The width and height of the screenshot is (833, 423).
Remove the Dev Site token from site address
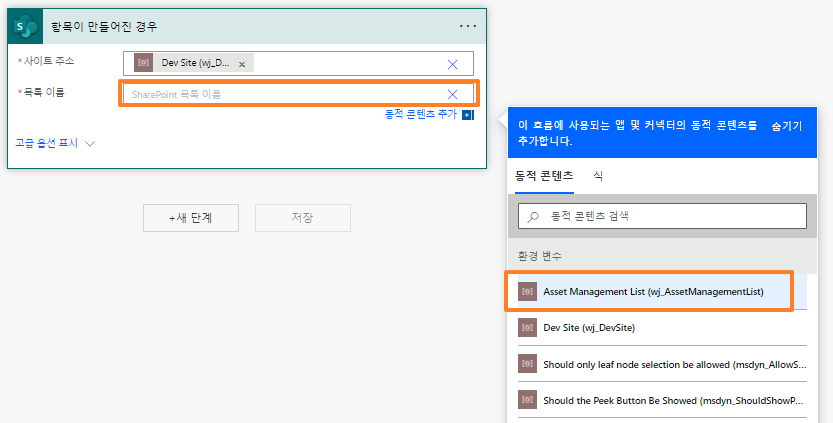point(242,64)
